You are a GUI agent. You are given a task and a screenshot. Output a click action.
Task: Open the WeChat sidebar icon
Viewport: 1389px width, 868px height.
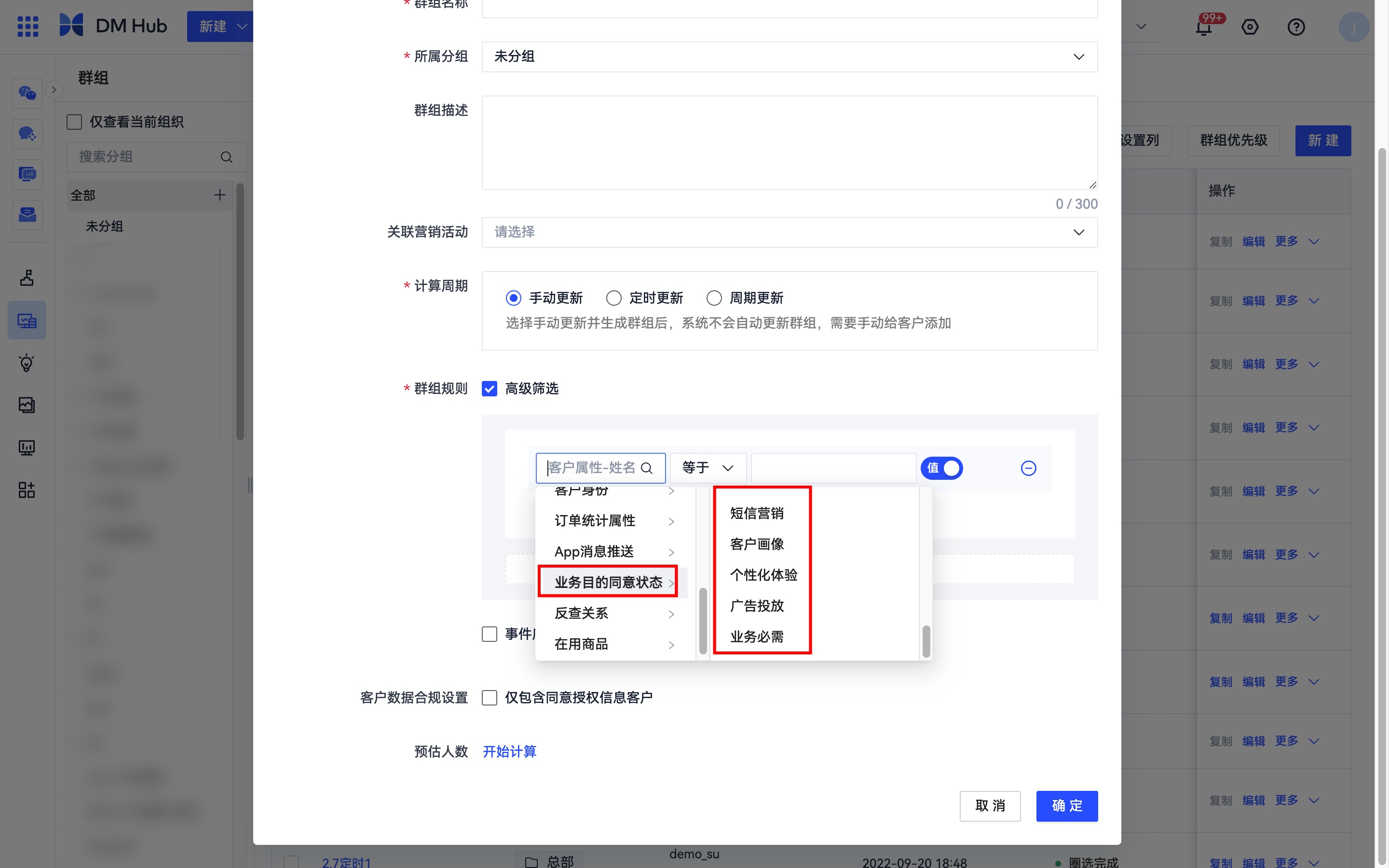pos(27,93)
